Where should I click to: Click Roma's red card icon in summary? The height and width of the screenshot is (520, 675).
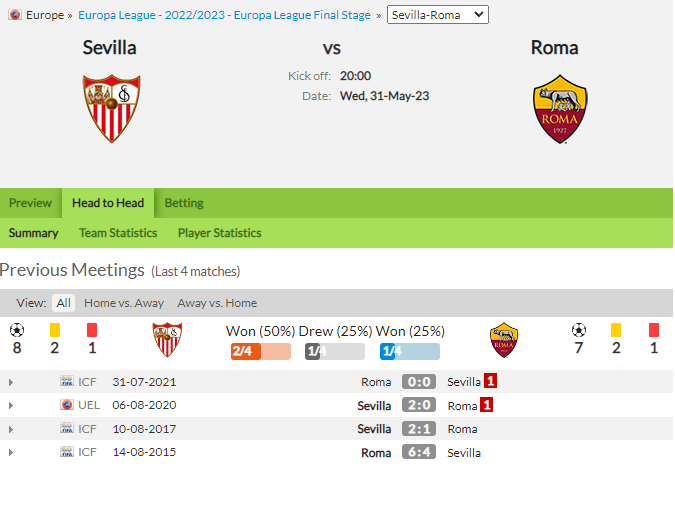[653, 330]
